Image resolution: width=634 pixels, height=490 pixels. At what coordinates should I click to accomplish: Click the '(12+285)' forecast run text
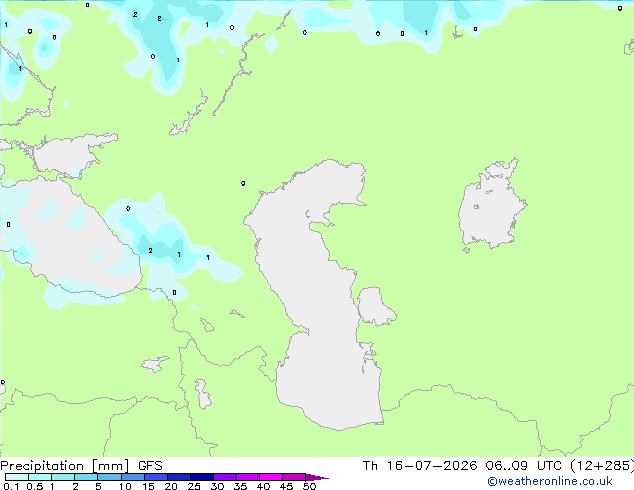tap(602, 466)
